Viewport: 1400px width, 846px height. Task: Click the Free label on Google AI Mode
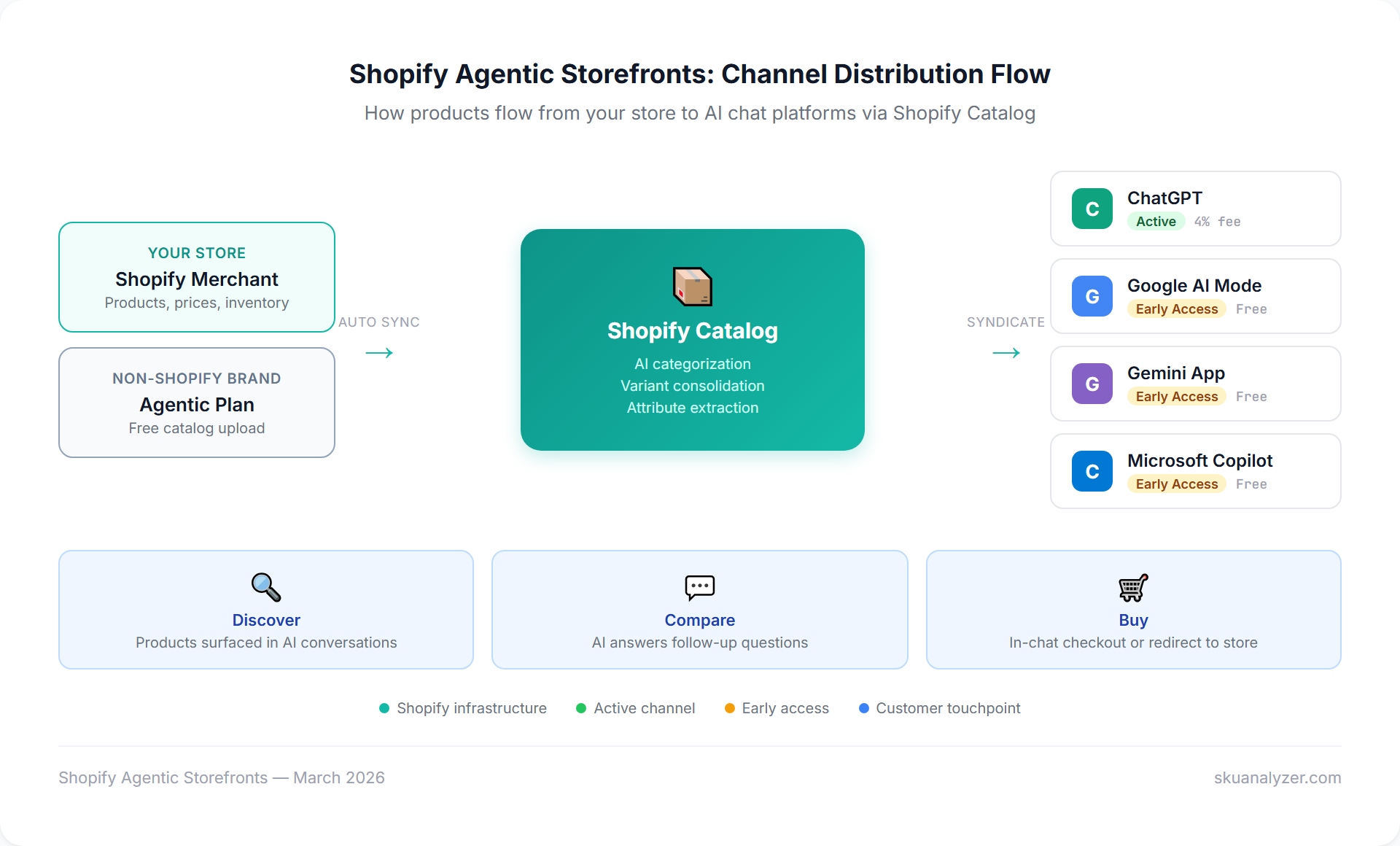click(1251, 308)
